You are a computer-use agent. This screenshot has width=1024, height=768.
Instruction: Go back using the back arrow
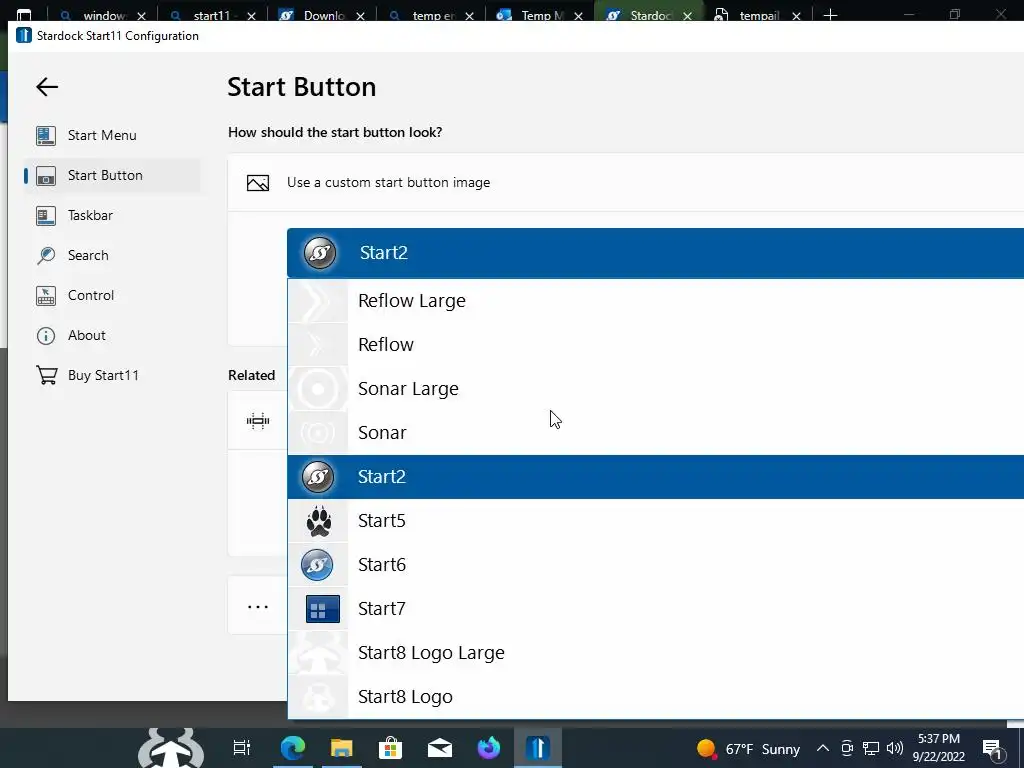tap(47, 87)
